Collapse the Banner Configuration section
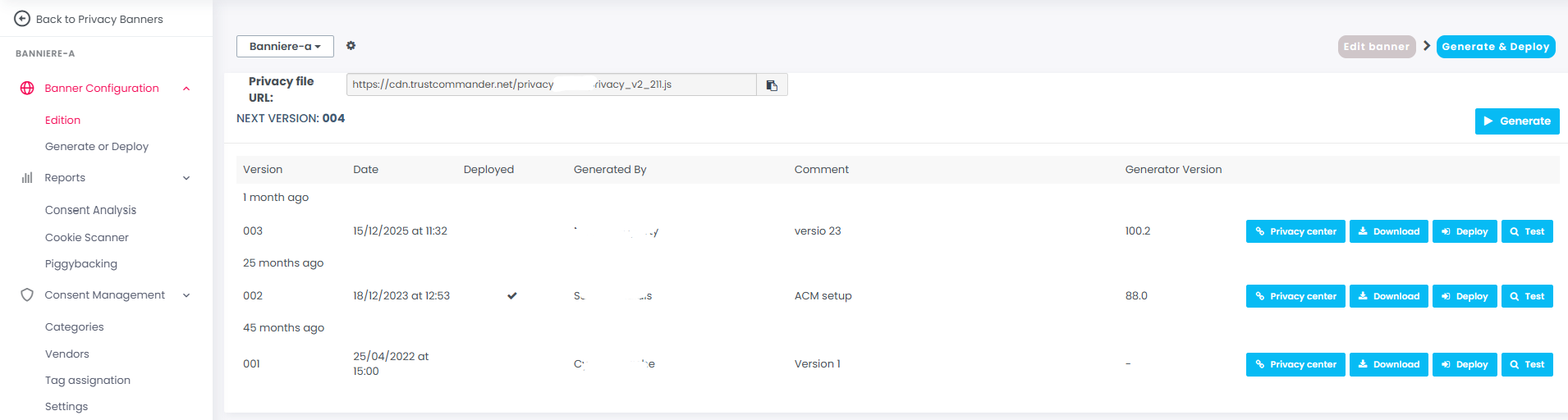The height and width of the screenshot is (420, 1568). point(186,89)
